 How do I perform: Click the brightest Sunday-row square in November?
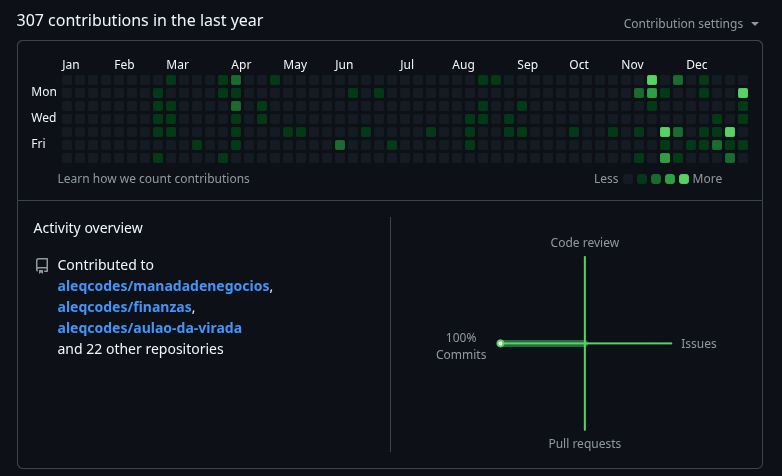point(652,80)
